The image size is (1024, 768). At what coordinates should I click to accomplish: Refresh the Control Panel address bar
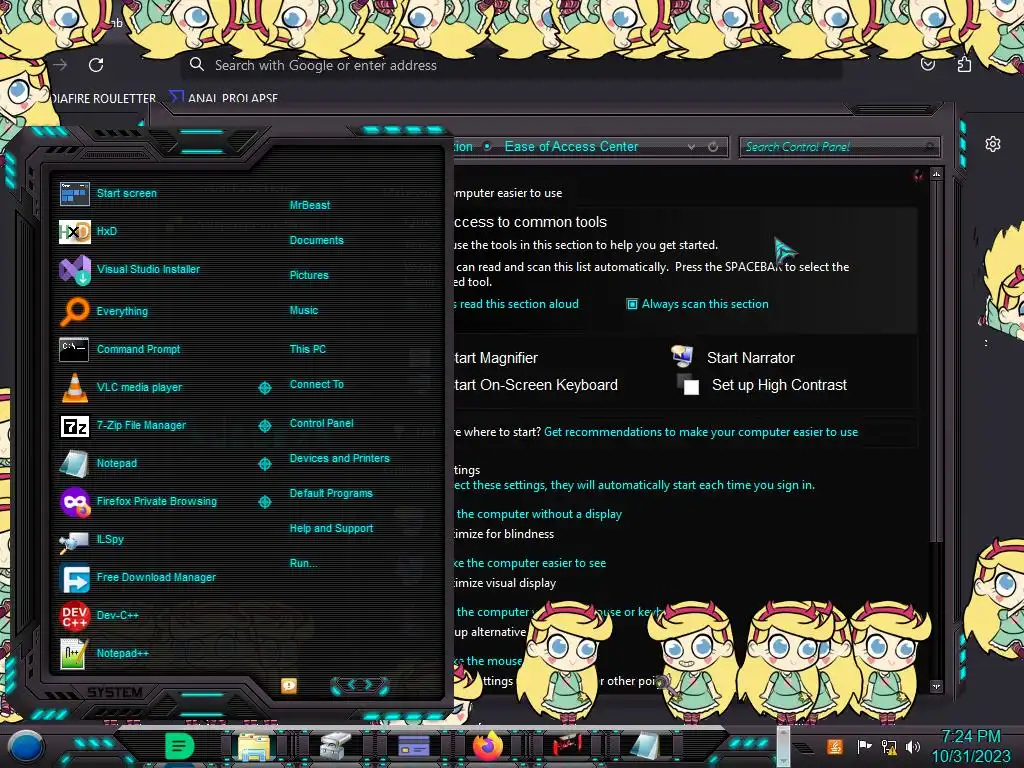[x=713, y=147]
